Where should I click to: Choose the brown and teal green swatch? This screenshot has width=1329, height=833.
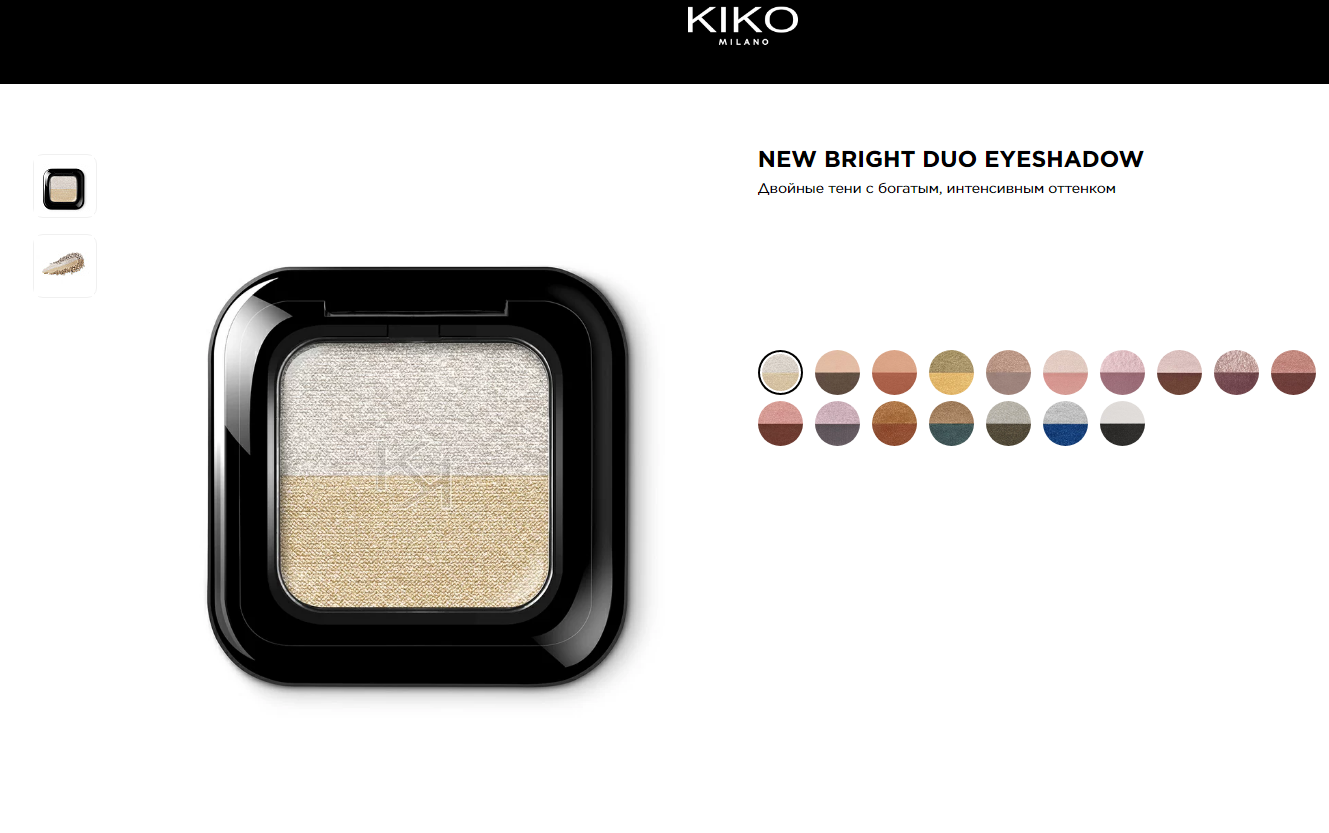pyautogui.click(x=951, y=423)
